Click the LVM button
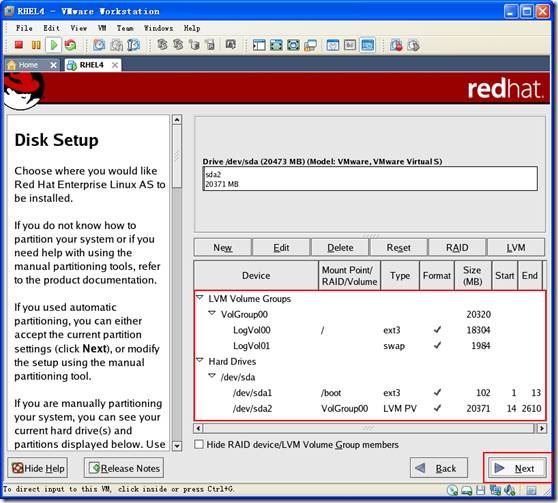Viewport: 558px width, 503px height. 516,247
